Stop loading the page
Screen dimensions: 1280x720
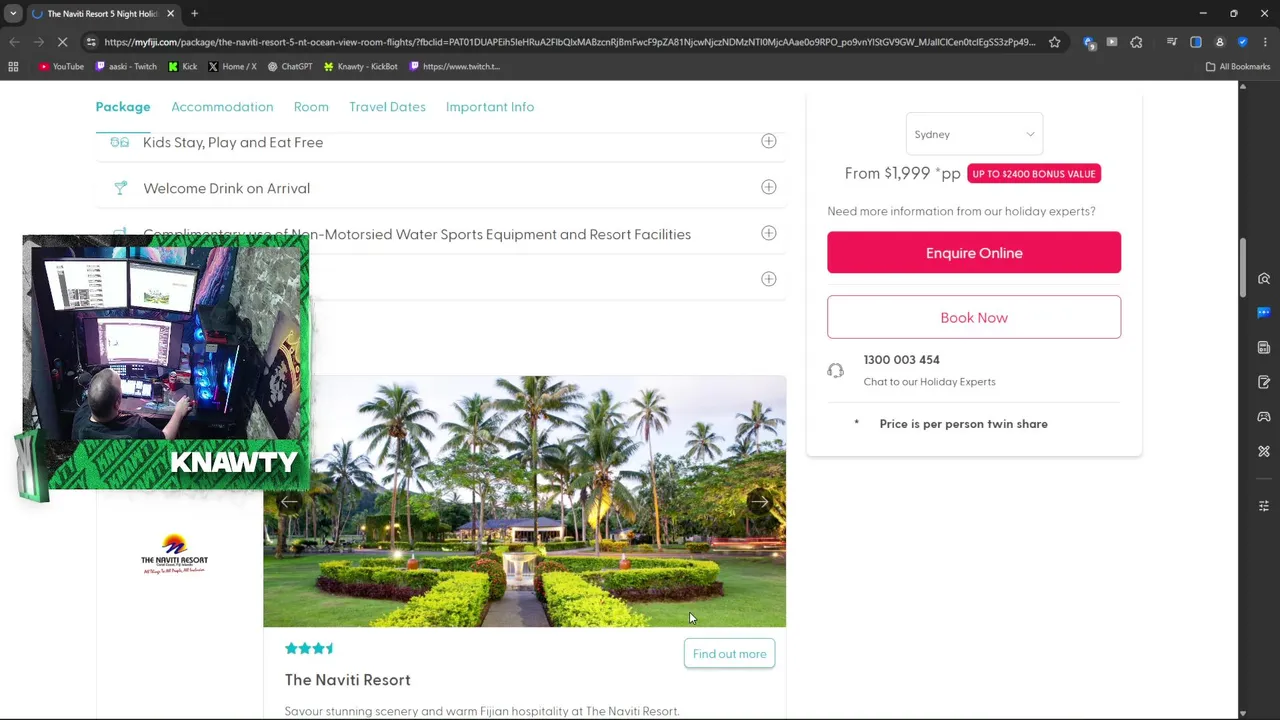click(x=62, y=42)
